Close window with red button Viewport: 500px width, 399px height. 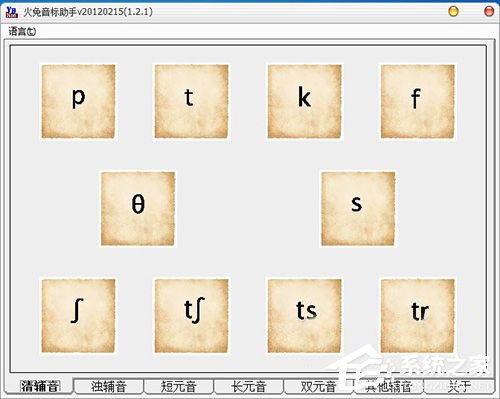pyautogui.click(x=489, y=12)
